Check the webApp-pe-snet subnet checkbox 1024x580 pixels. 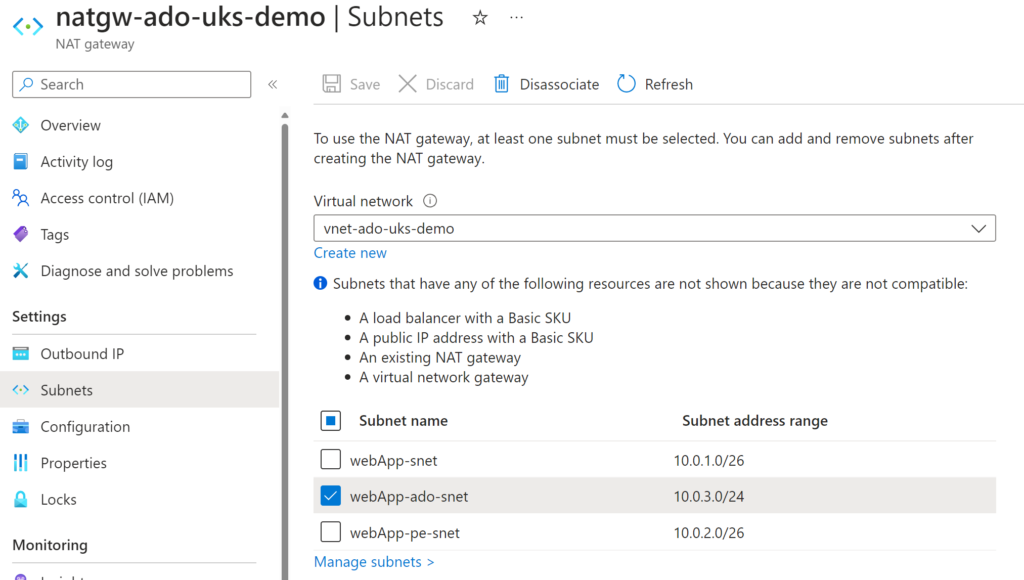point(330,532)
